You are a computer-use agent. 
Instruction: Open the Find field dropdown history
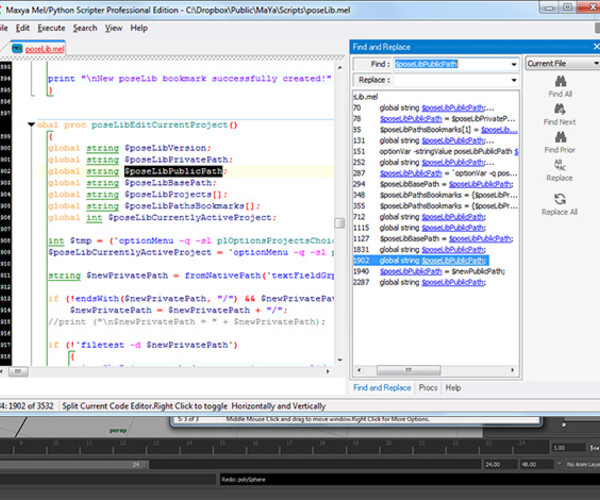[513, 64]
